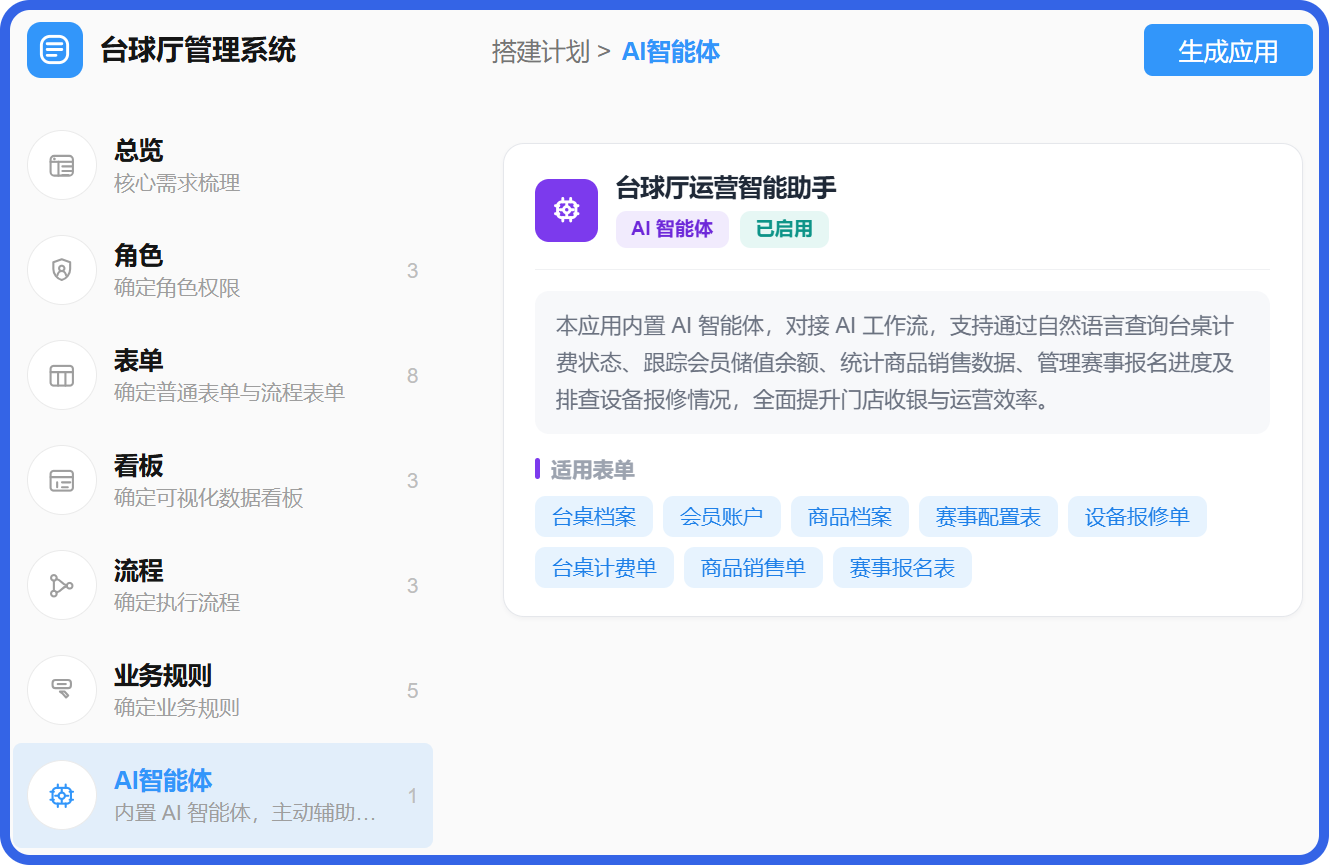Select the 流程 section label
The image size is (1329, 865).
point(138,571)
